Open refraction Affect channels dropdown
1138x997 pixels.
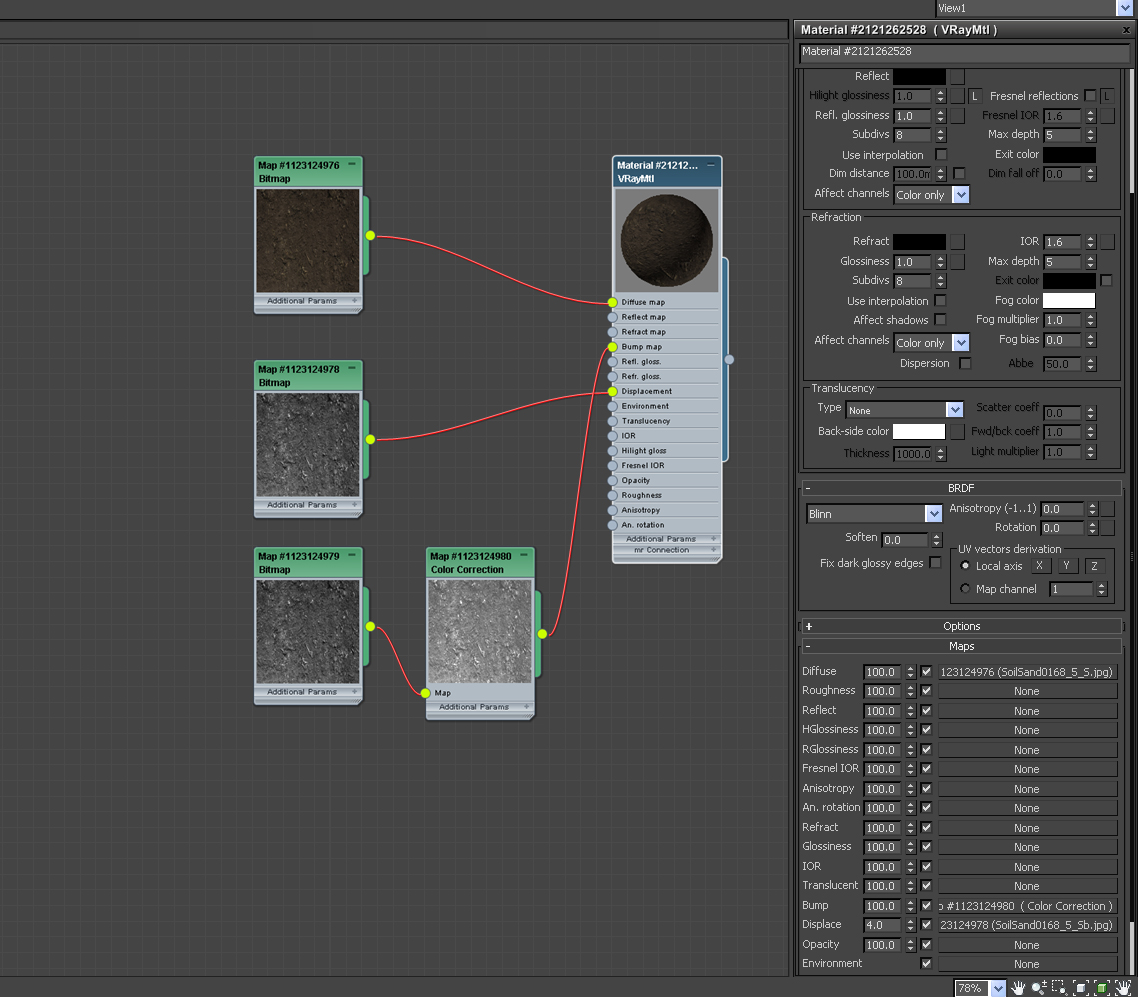click(960, 342)
